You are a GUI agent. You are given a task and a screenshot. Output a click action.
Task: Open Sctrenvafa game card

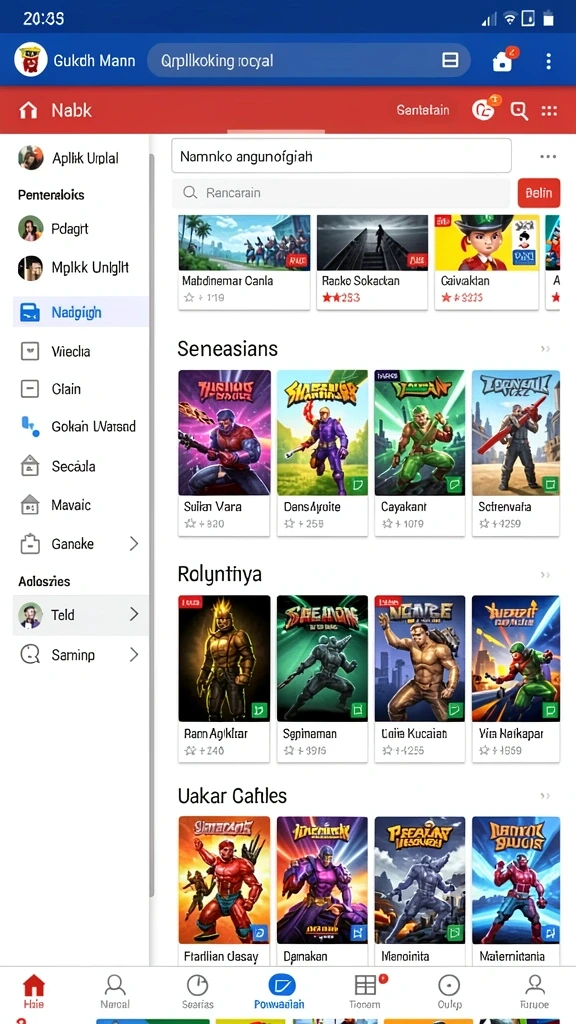pos(516,453)
